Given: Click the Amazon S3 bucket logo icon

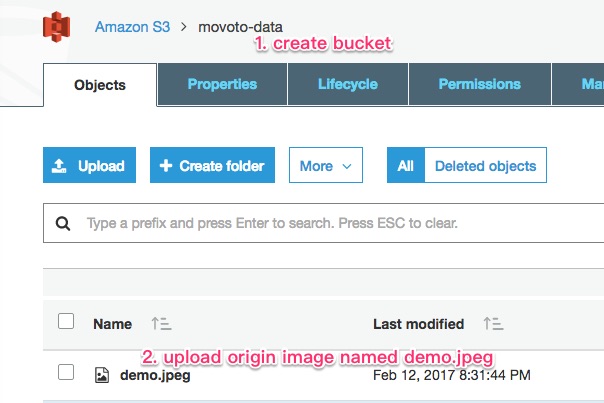Looking at the screenshot, I should coord(56,26).
